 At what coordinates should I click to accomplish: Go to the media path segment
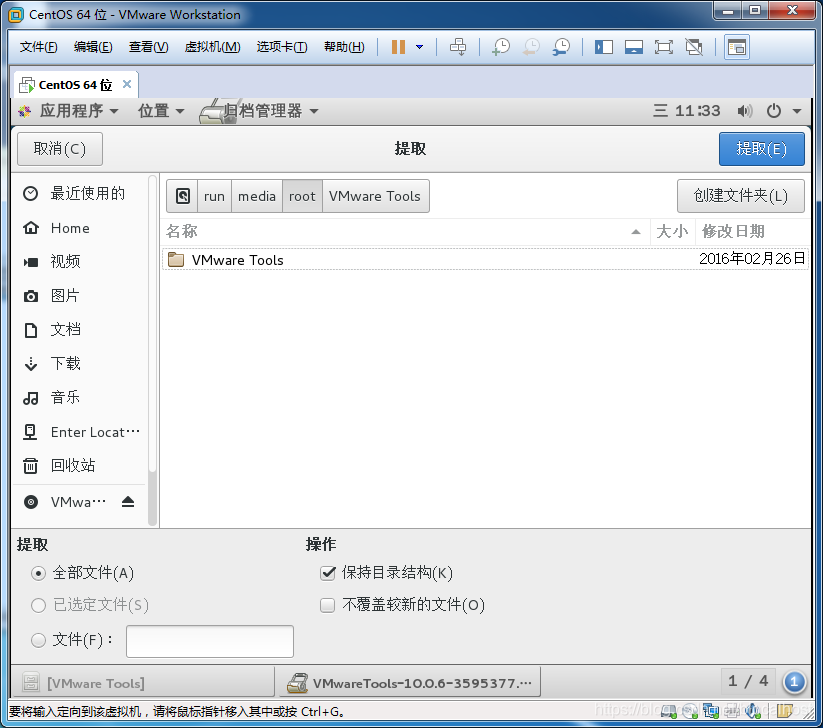[x=257, y=196]
